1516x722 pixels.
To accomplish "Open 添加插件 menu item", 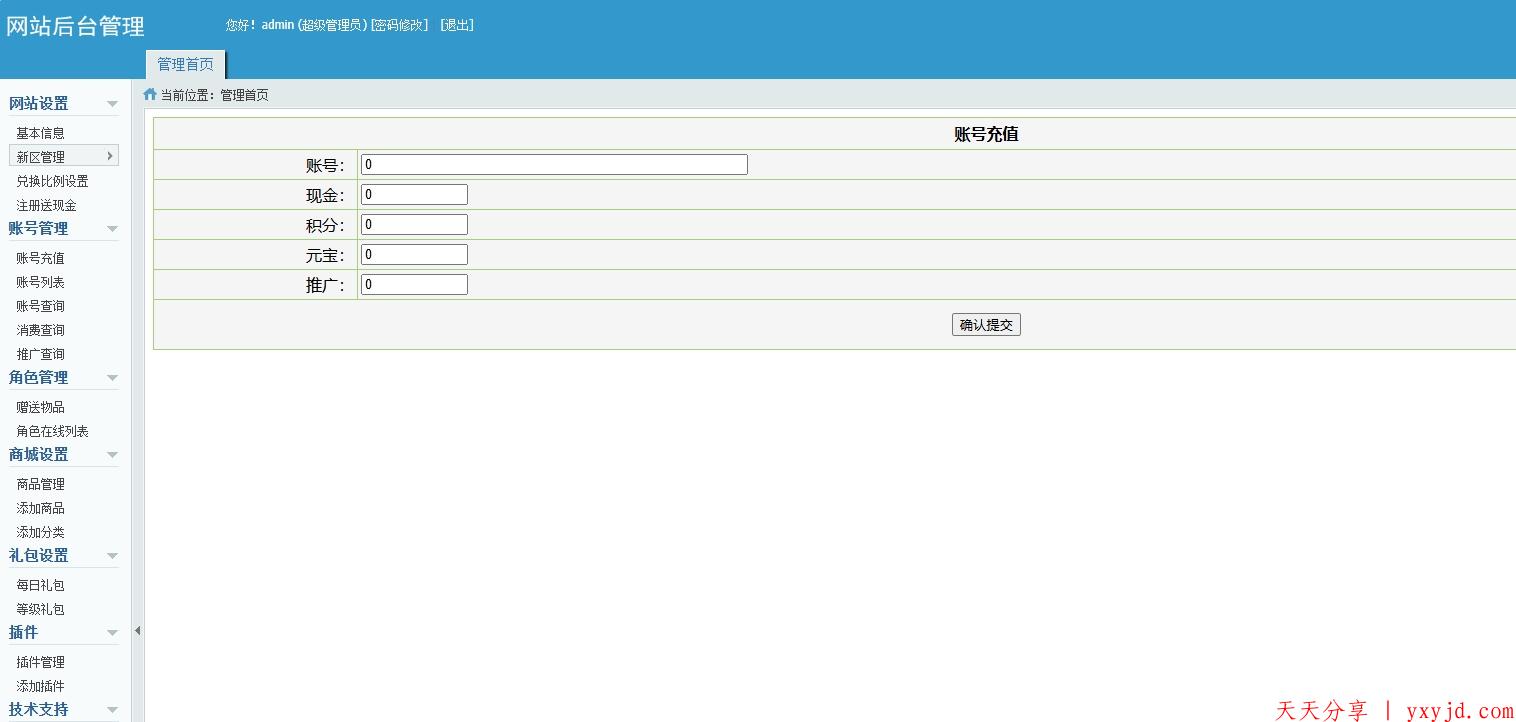I will tap(40, 686).
